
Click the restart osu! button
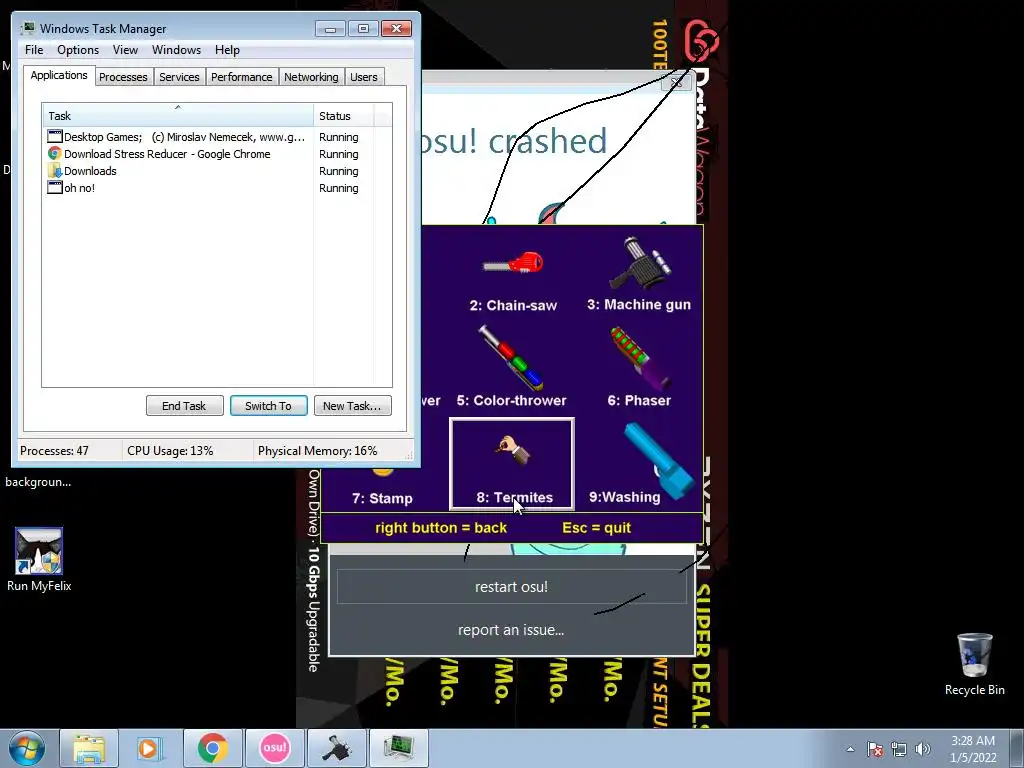coord(511,586)
